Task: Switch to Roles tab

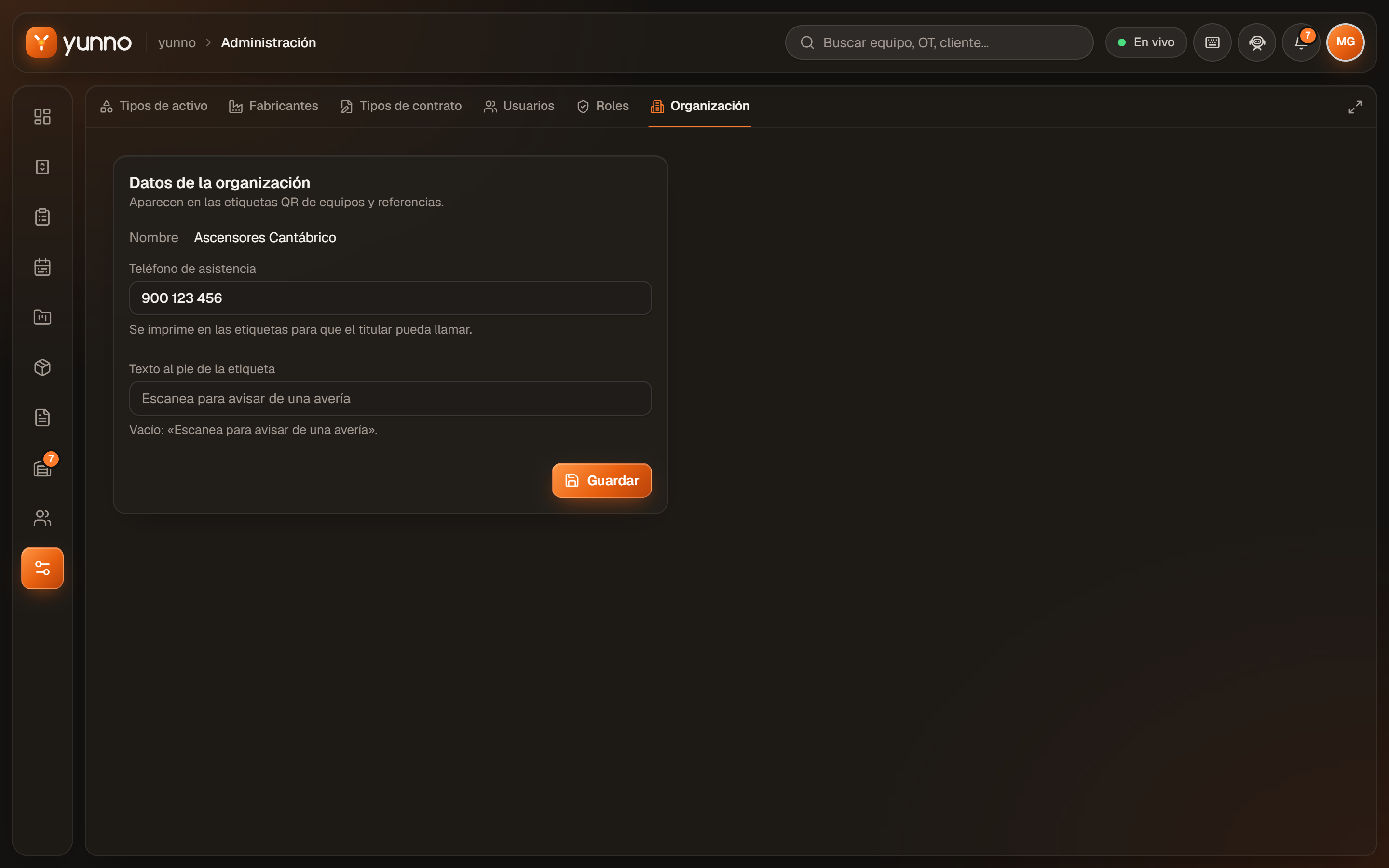Action: point(603,106)
